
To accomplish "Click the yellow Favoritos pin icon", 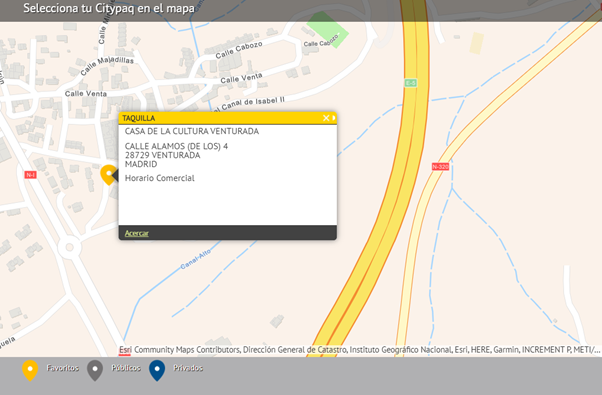I will click(30, 370).
